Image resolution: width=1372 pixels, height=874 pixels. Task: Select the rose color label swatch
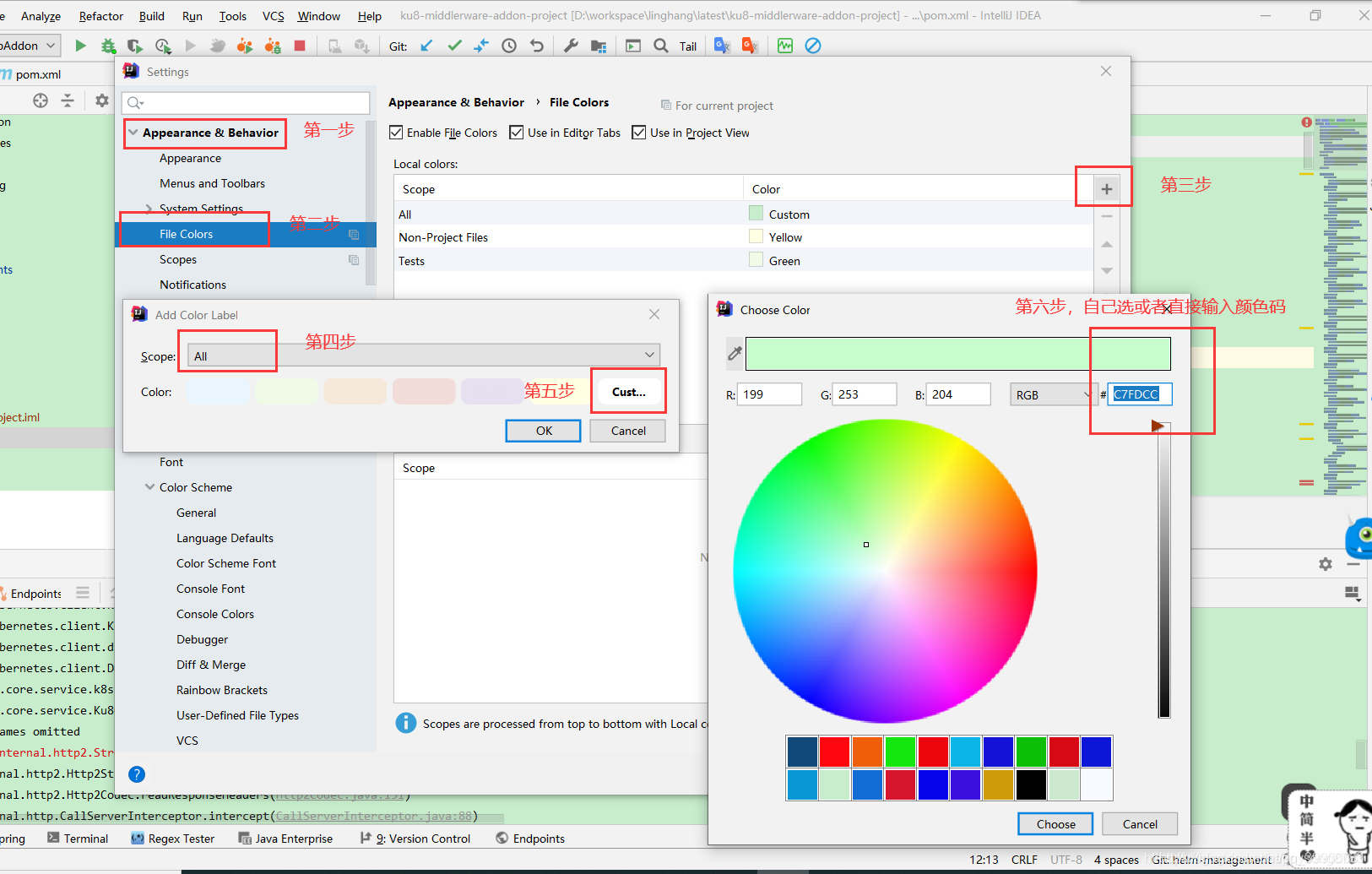click(x=424, y=392)
